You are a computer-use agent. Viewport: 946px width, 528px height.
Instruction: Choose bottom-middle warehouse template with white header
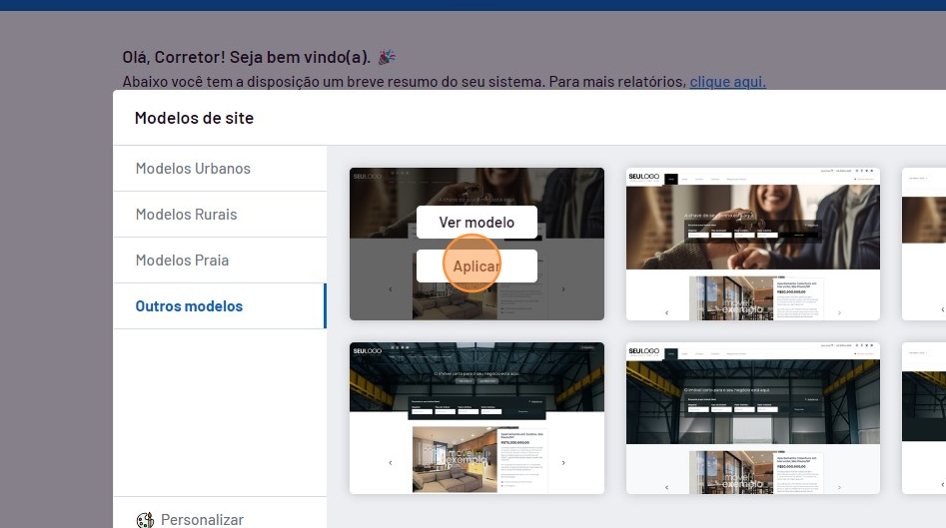click(x=753, y=418)
